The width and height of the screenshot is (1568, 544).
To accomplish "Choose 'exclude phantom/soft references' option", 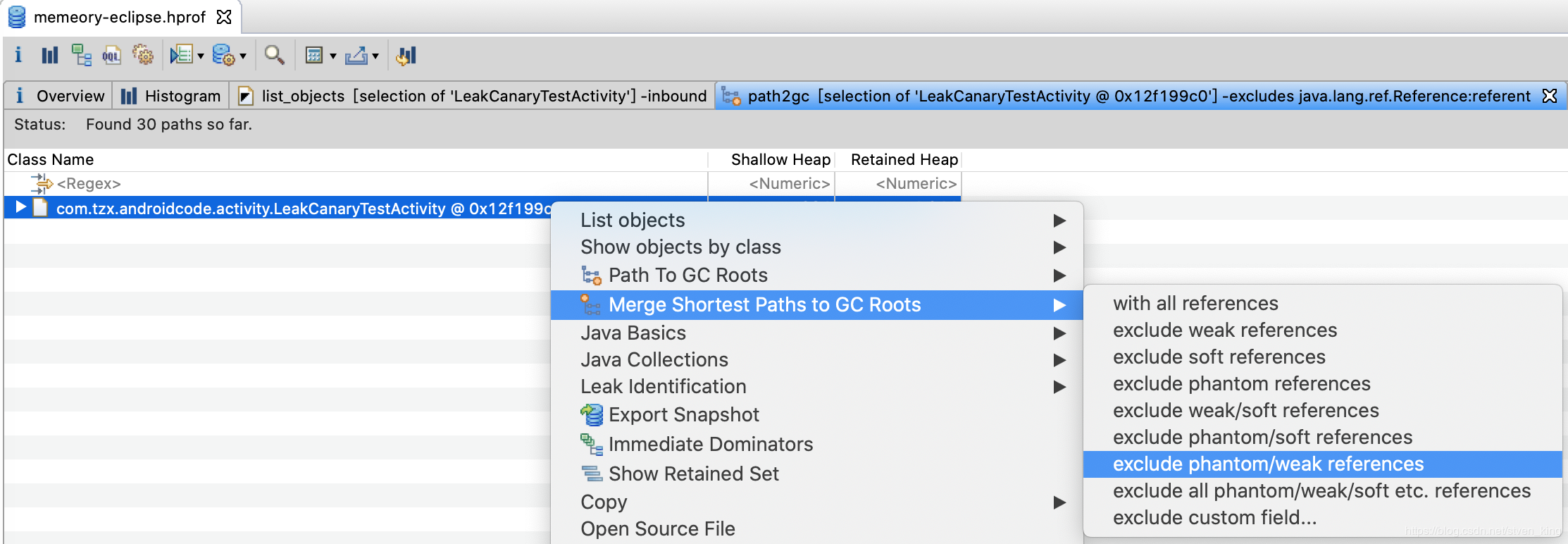I will coord(1323,438).
